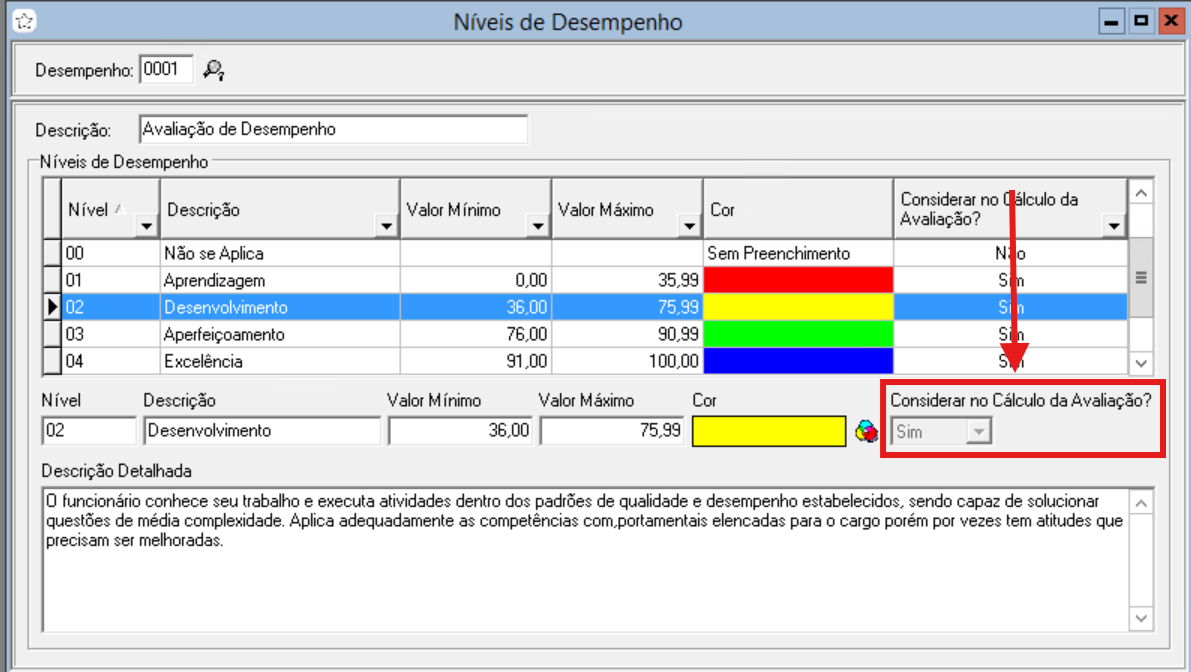Open the Valor Mínimo column filter dropdown
The width and height of the screenshot is (1191, 672).
click(539, 227)
